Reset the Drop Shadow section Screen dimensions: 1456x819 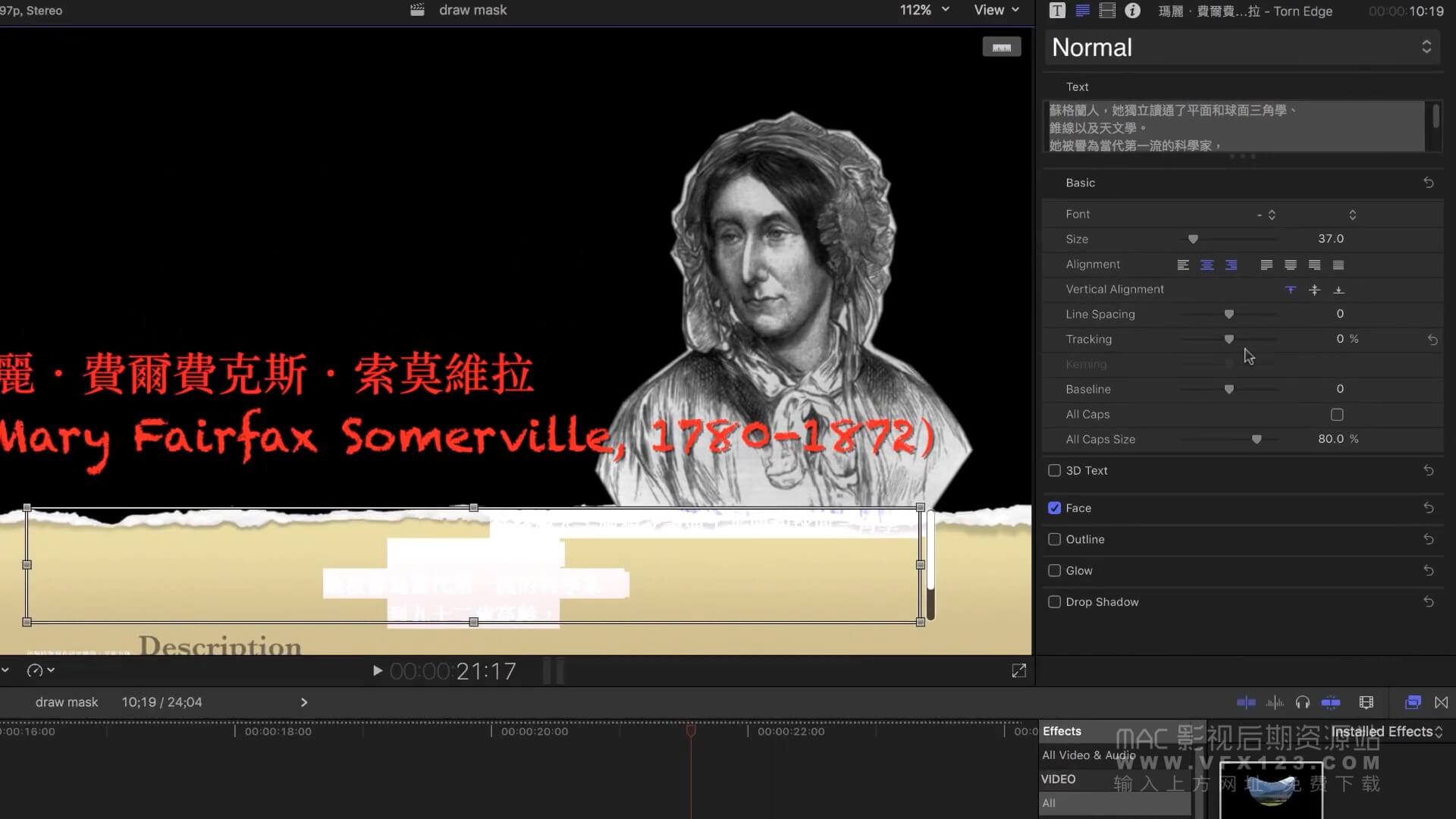(x=1429, y=602)
